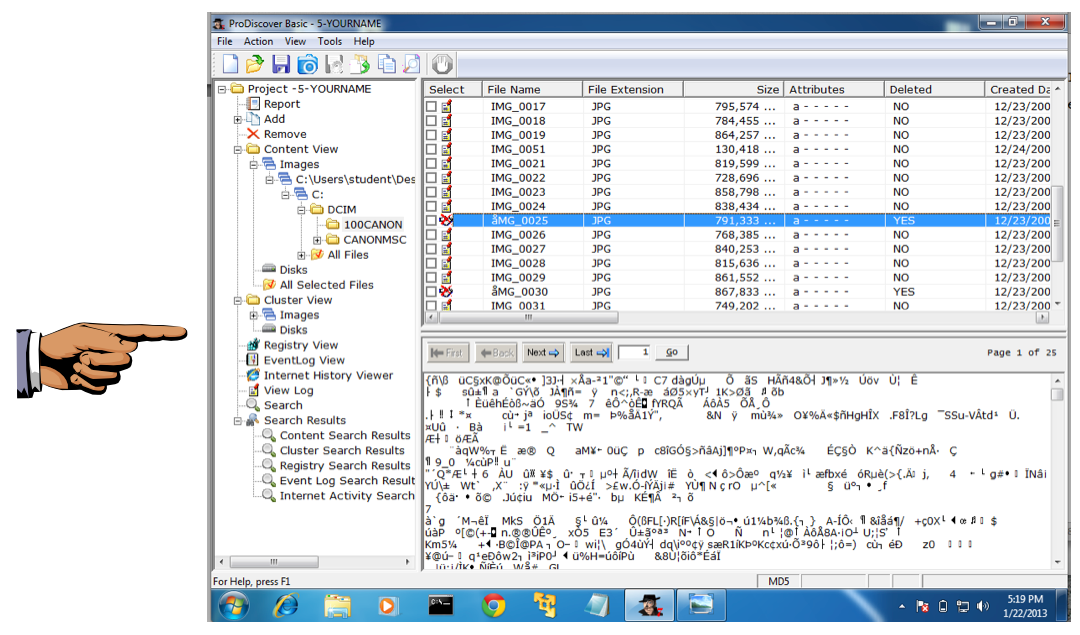
Task: Check the box for IMG_0017
Action: 432,107
